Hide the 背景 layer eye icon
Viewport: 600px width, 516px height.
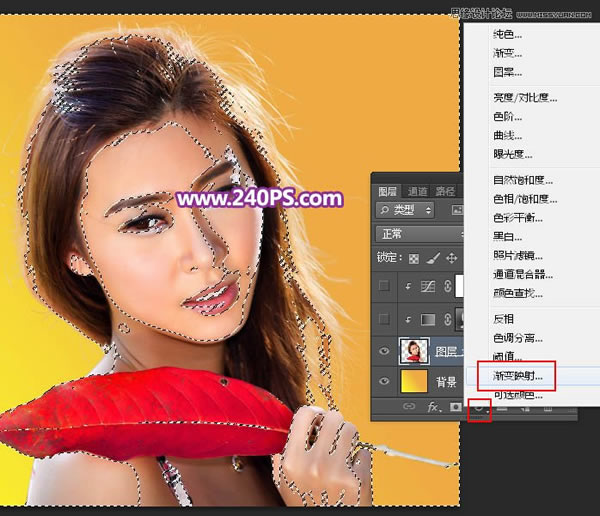[x=384, y=381]
